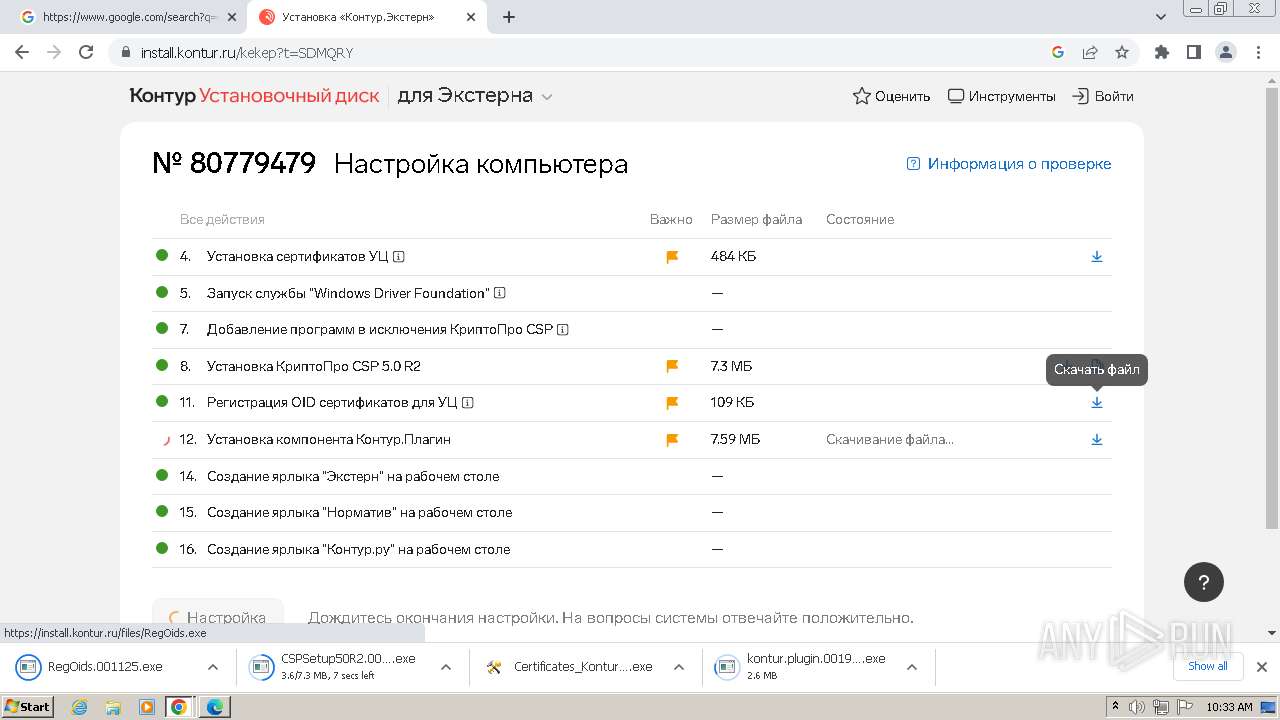Expand the для Экстерна product dropdown
This screenshot has height=720, width=1280.
coord(475,96)
